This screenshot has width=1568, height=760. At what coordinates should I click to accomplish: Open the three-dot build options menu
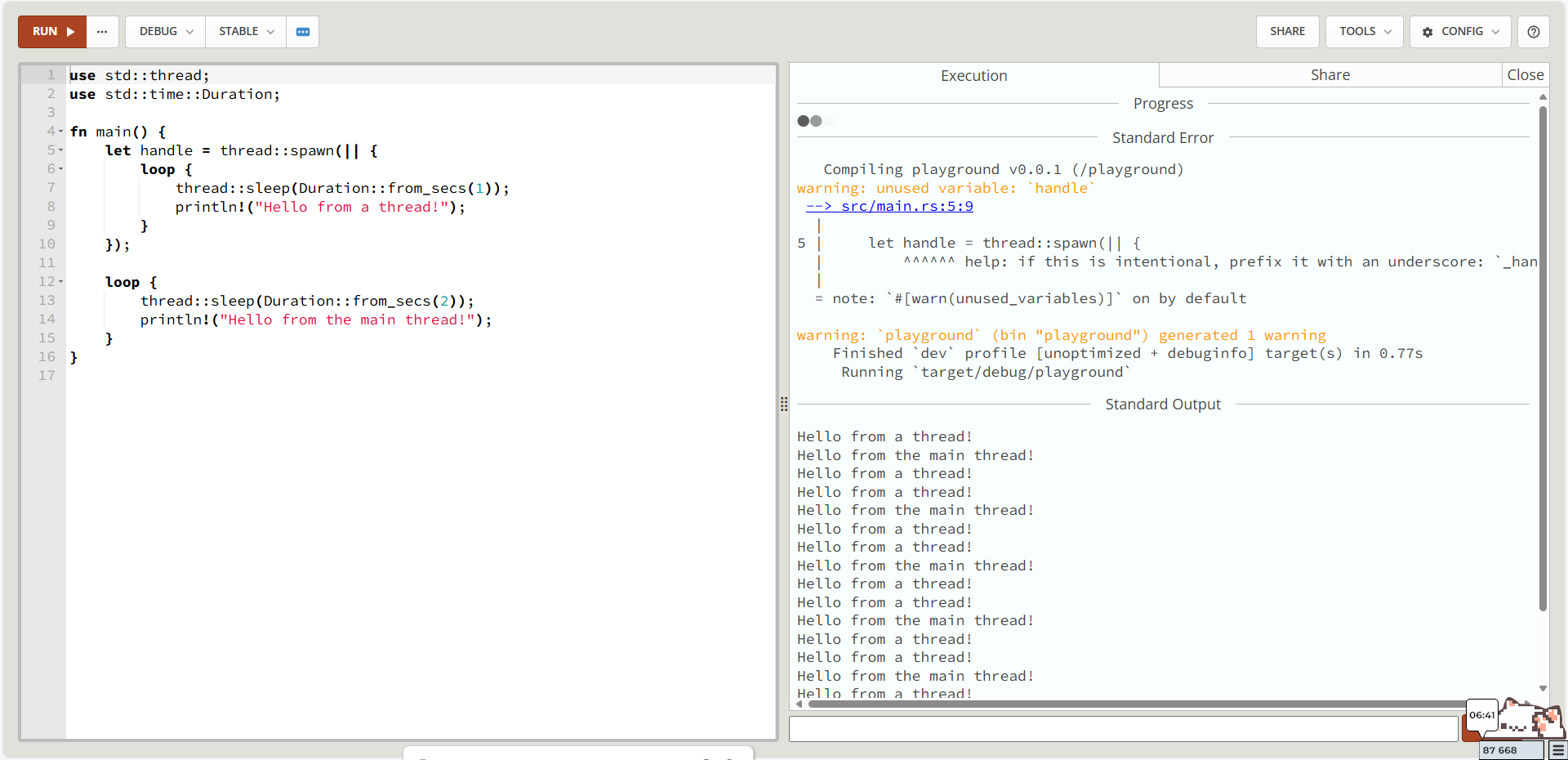tap(102, 32)
